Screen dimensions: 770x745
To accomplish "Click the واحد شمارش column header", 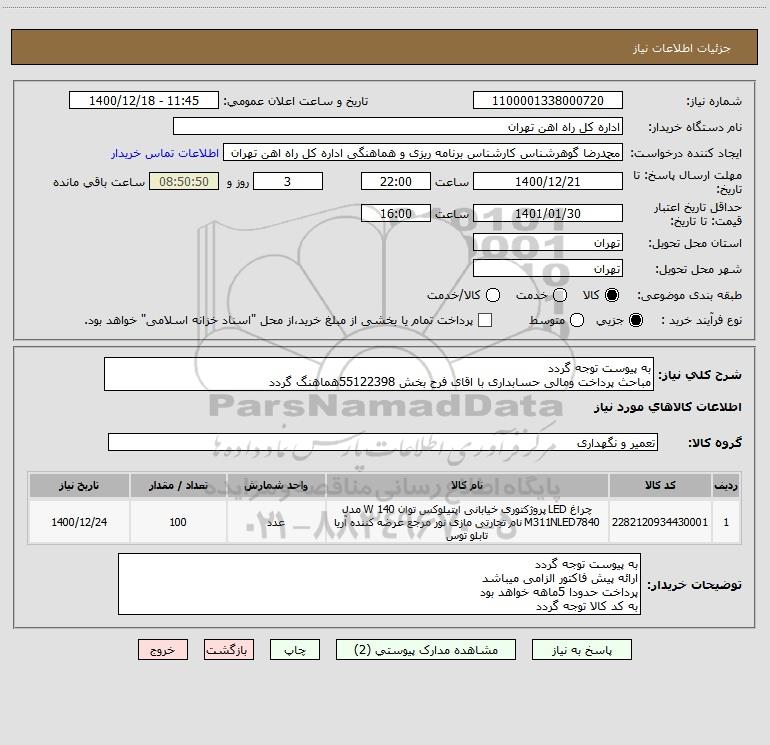I will (x=276, y=485).
